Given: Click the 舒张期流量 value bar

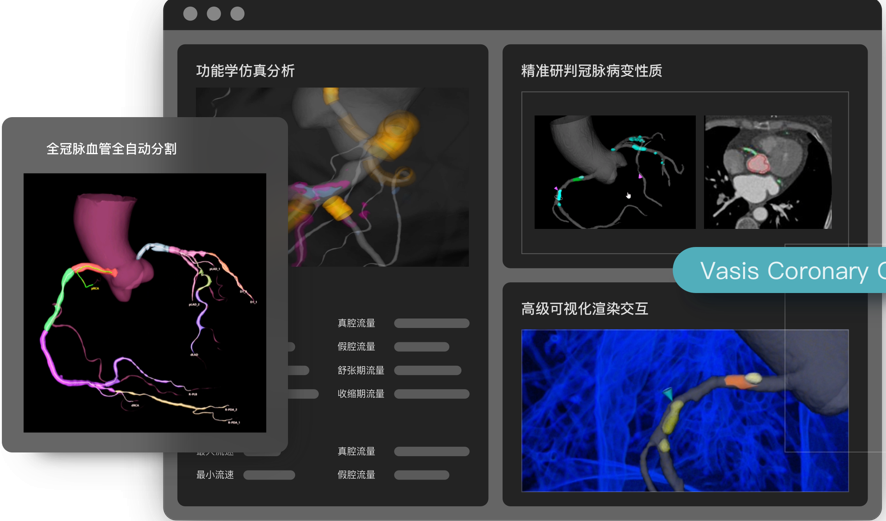Looking at the screenshot, I should click(x=428, y=370).
